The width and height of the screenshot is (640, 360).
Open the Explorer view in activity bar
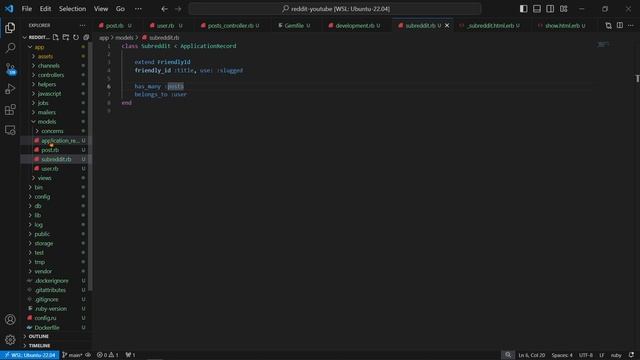pyautogui.click(x=10, y=27)
